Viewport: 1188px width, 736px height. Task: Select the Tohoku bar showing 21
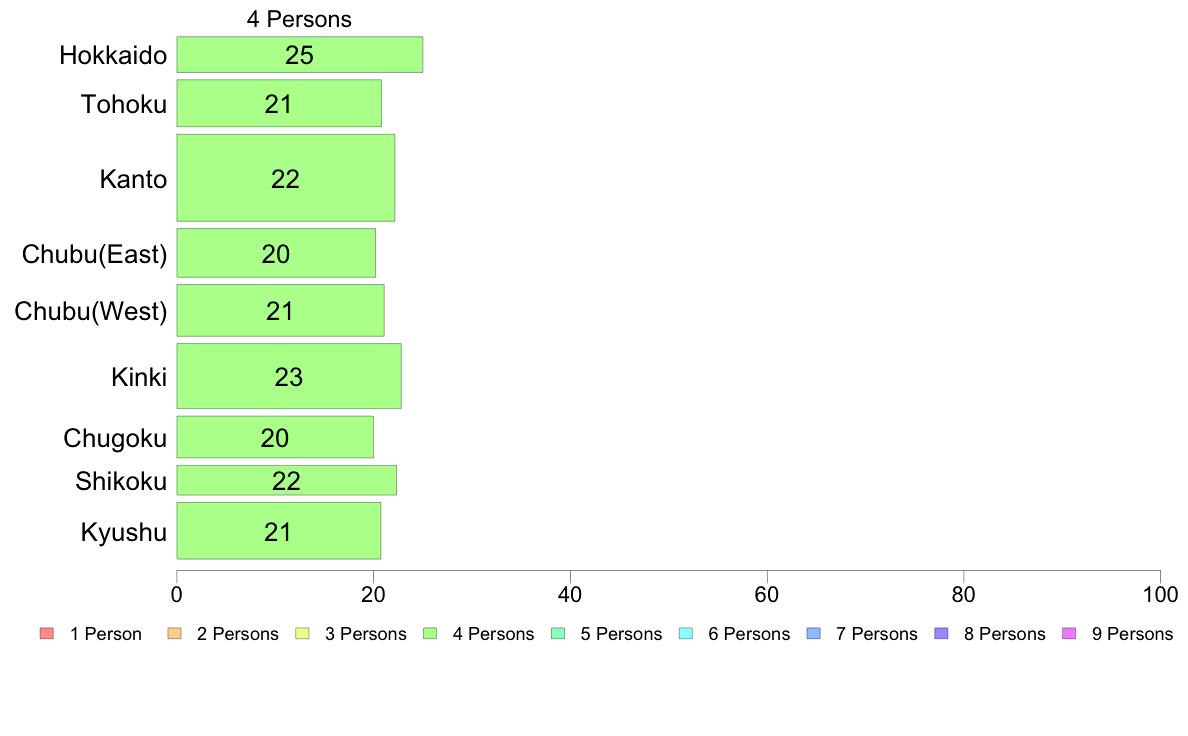(x=279, y=104)
